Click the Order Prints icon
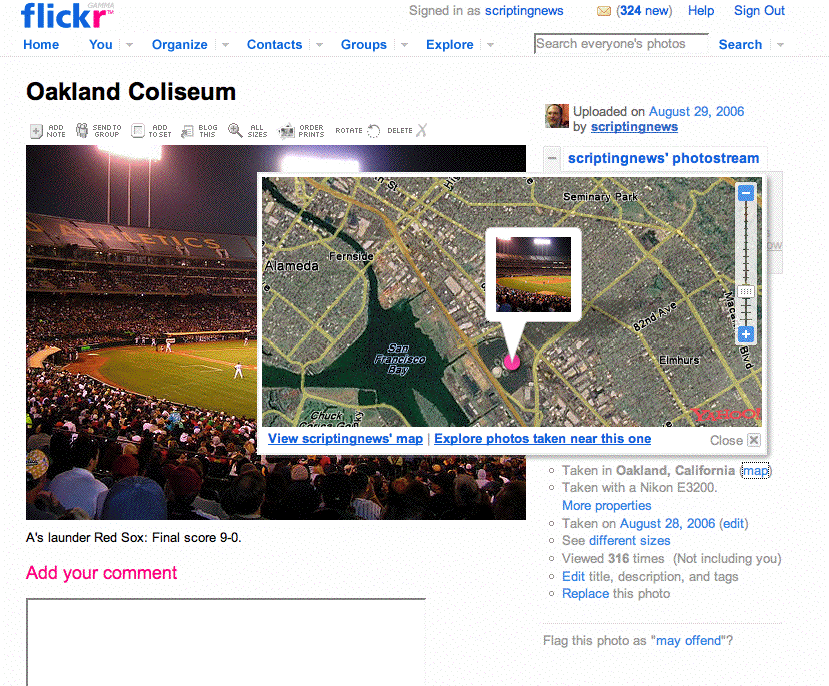The image size is (829, 686). click(287, 131)
